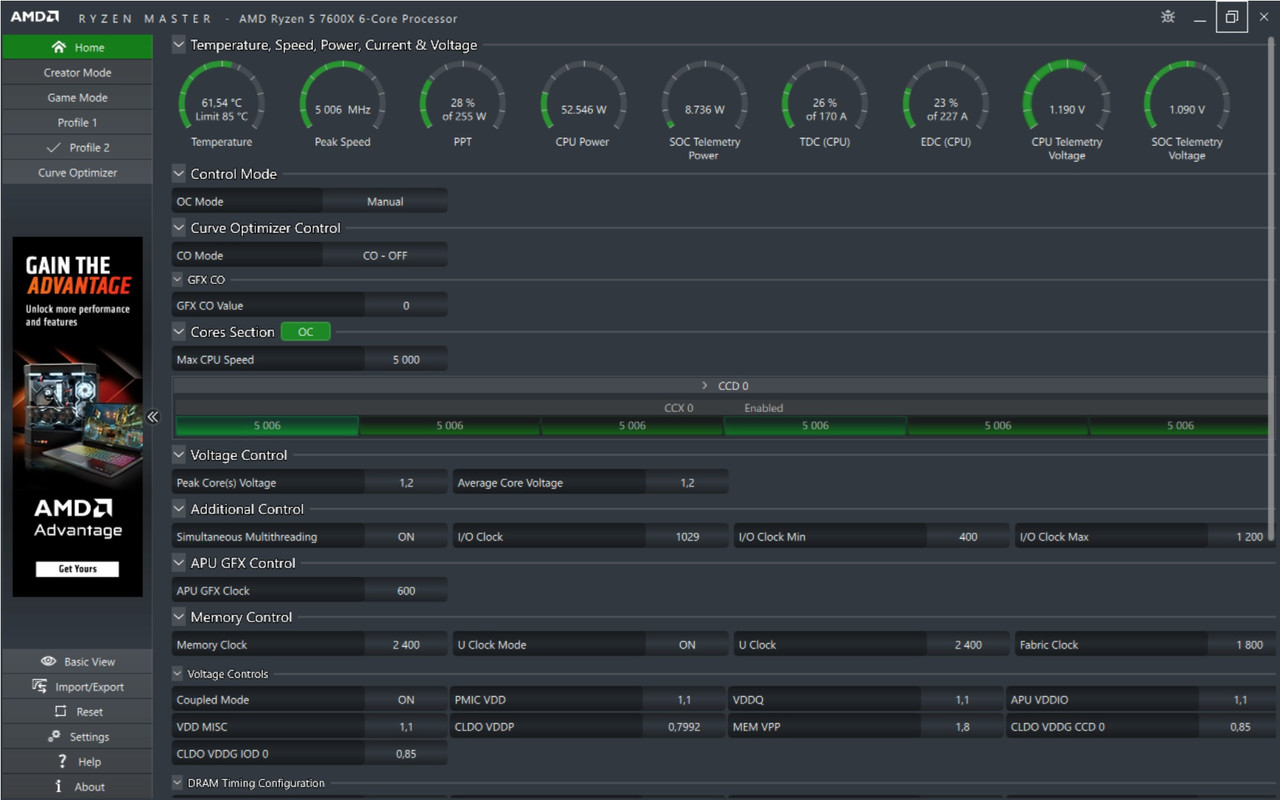1280x800 pixels.
Task: Open Import/Export
Action: (77, 686)
